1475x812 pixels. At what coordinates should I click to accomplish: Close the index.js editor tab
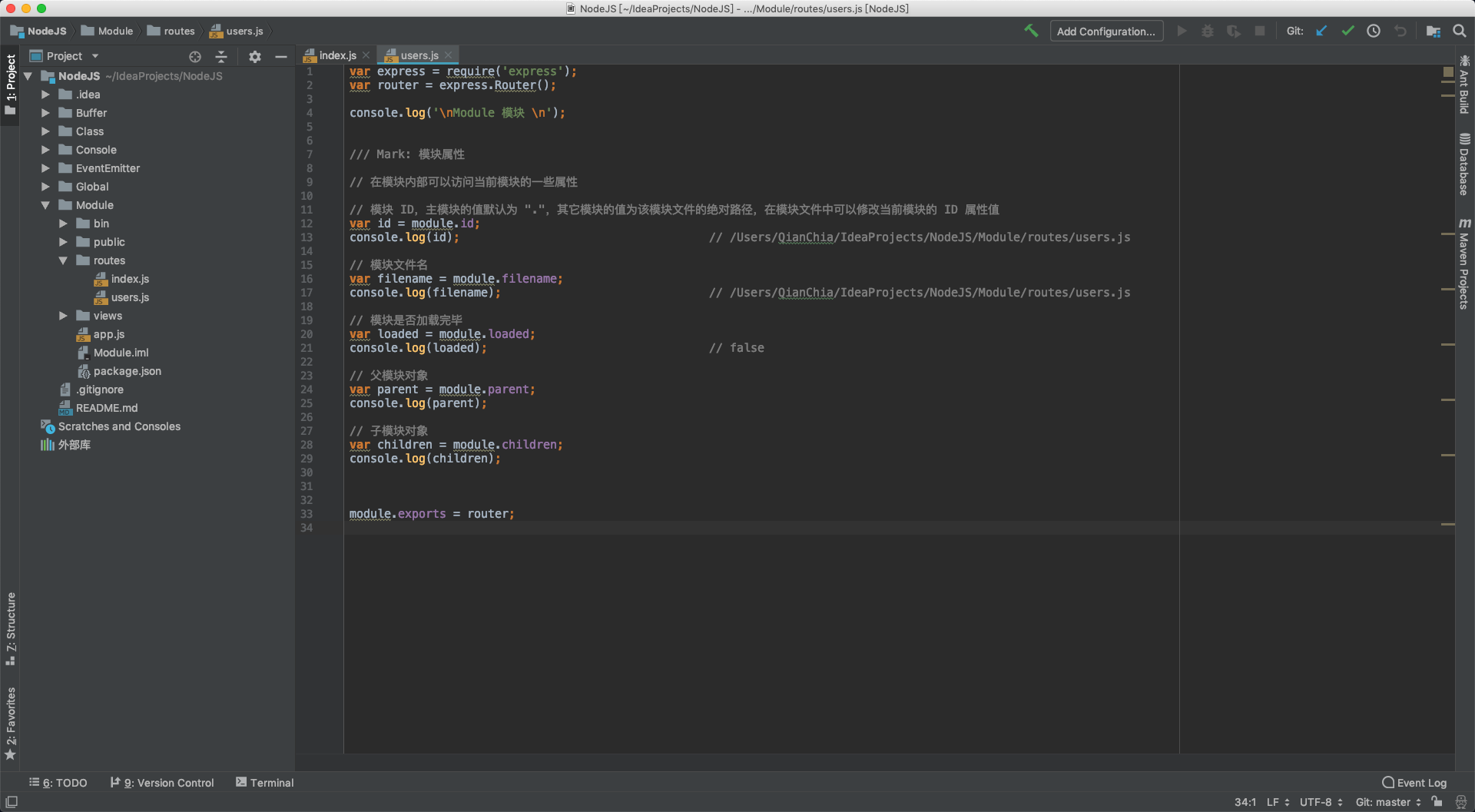click(x=366, y=55)
